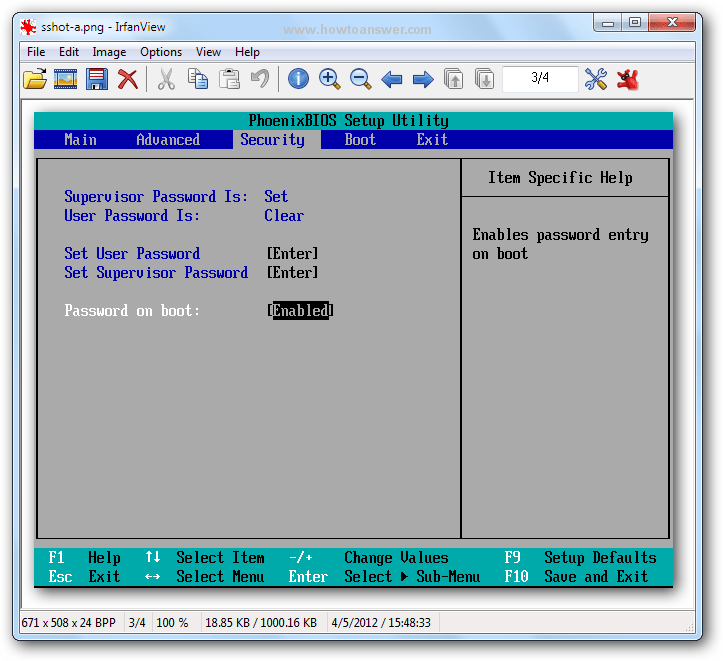Click the highlighted Enabled value
Screen dimensions: 723x661
300,310
